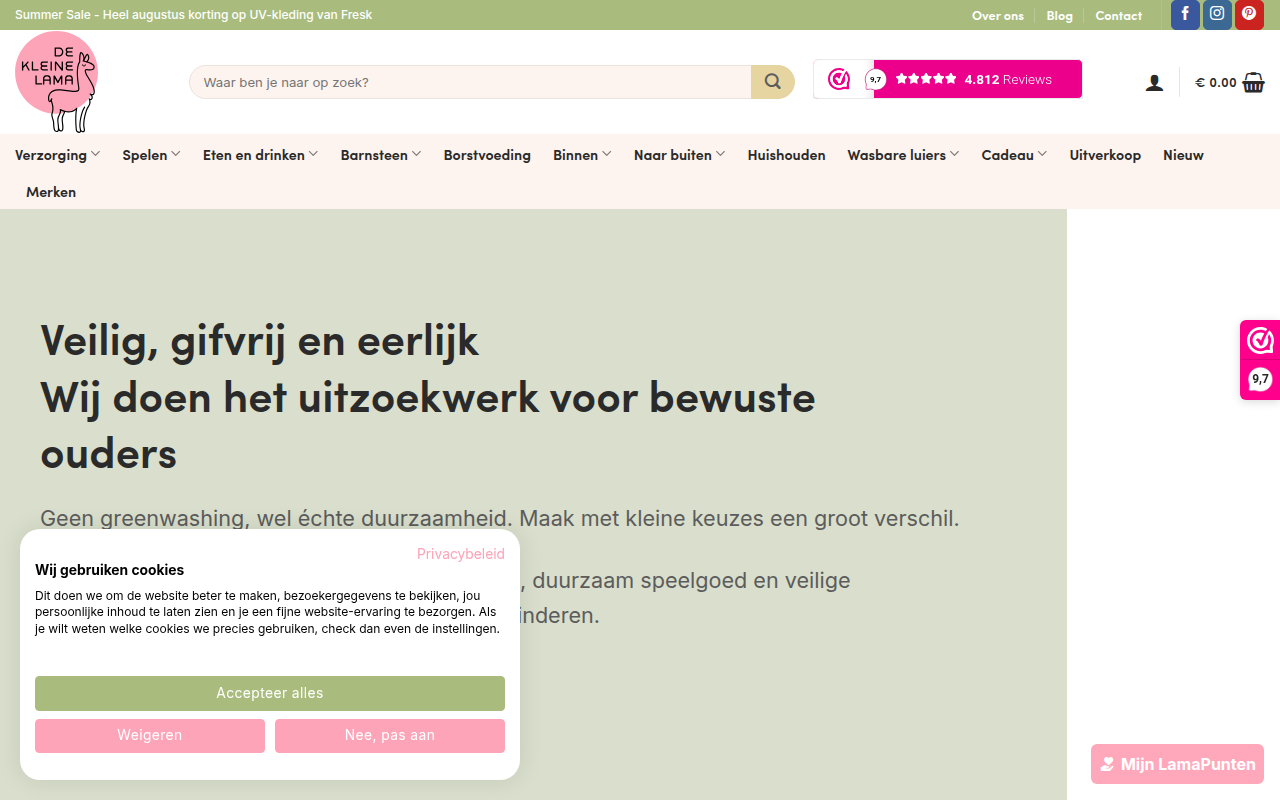The height and width of the screenshot is (800, 1280).
Task: Open the shopping cart basket icon
Action: tap(1254, 83)
